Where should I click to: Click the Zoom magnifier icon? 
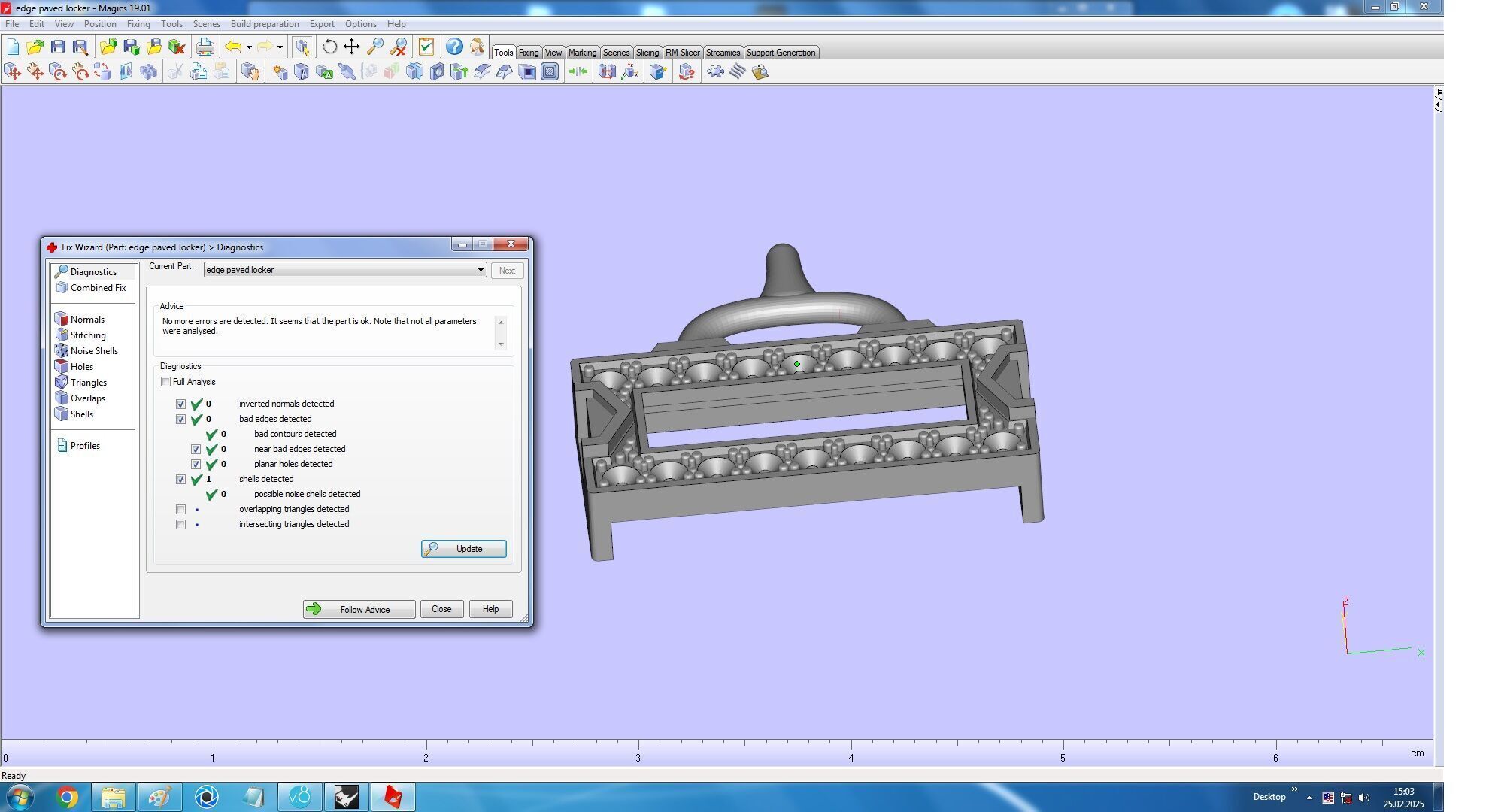coord(374,47)
